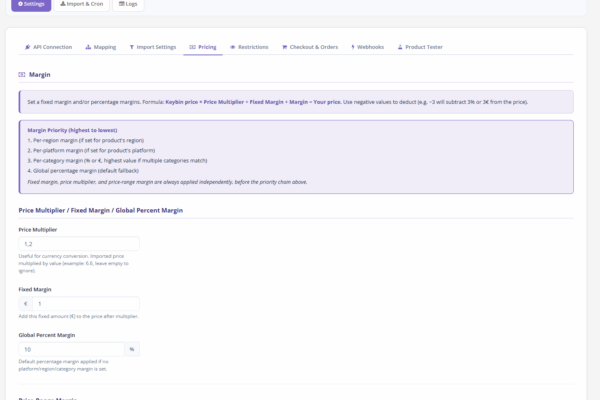Click the money icon beside Margin heading

[x=22, y=75]
